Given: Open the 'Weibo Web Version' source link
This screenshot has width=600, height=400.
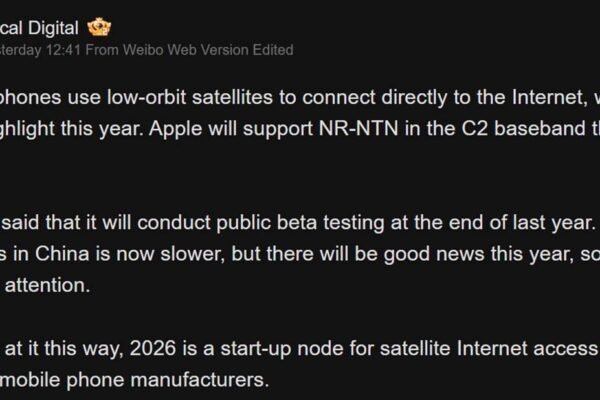Looking at the screenshot, I should (188, 49).
